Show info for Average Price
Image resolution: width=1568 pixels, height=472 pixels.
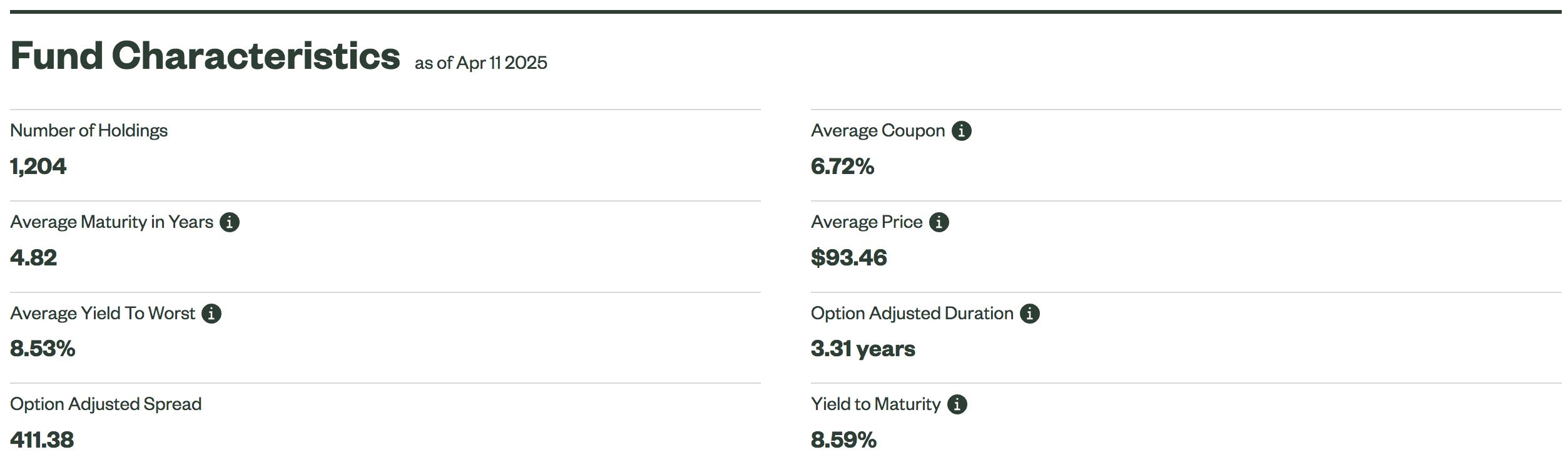click(939, 222)
